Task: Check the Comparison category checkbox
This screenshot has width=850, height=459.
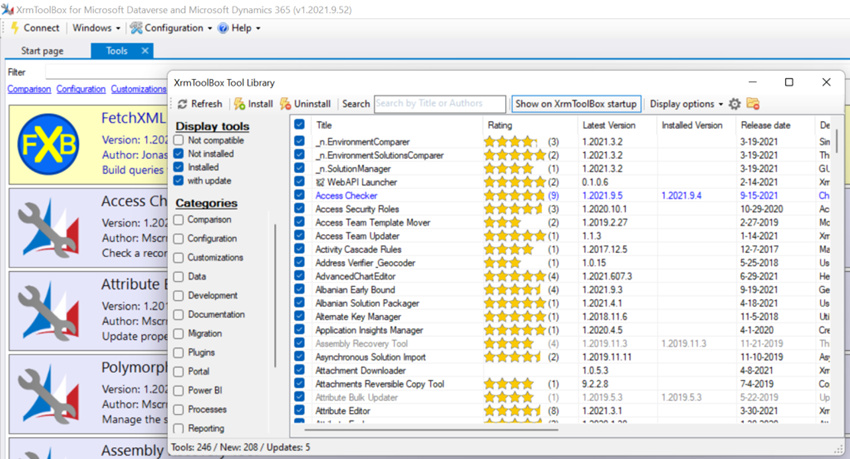Action: tap(178, 219)
